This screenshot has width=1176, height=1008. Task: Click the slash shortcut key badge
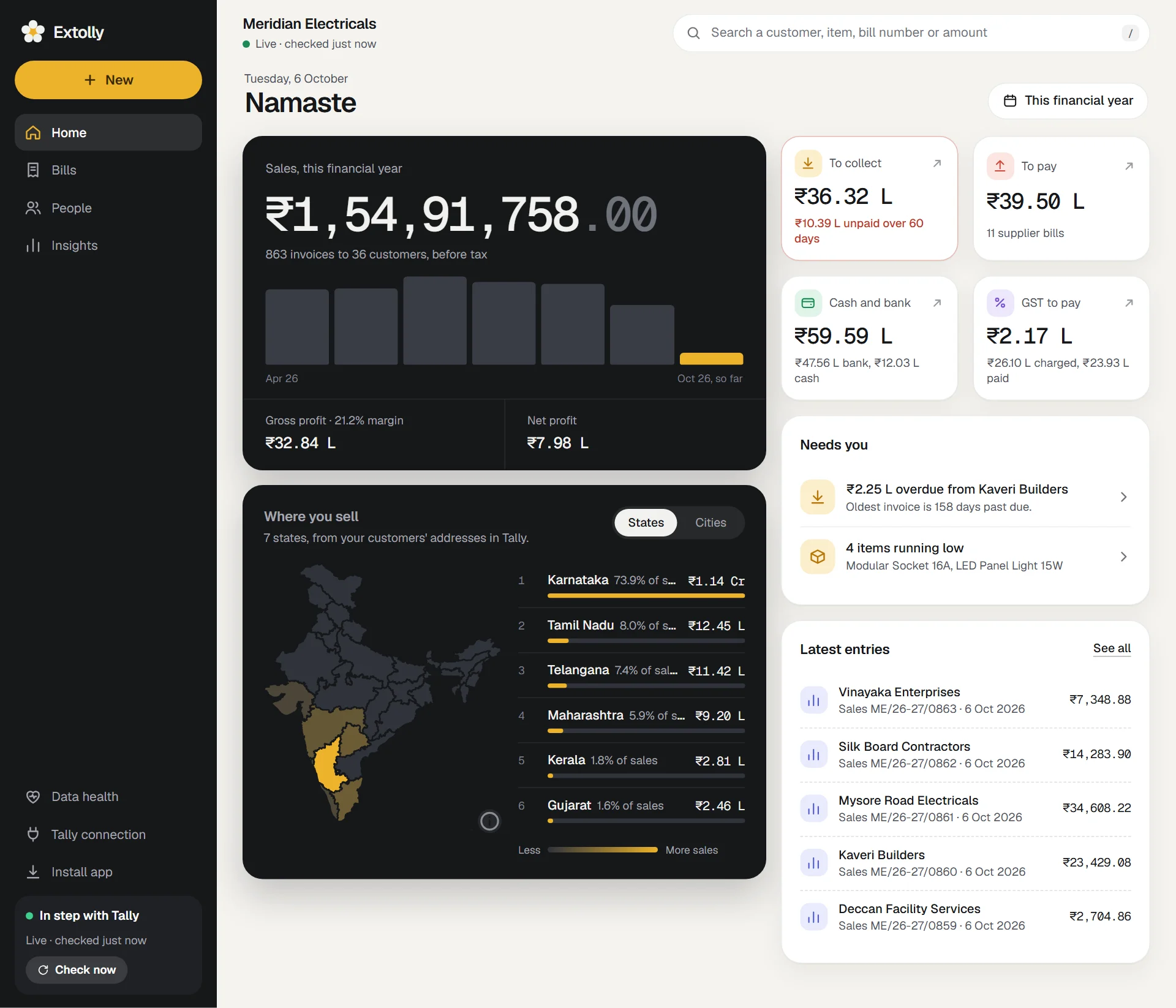point(1130,33)
